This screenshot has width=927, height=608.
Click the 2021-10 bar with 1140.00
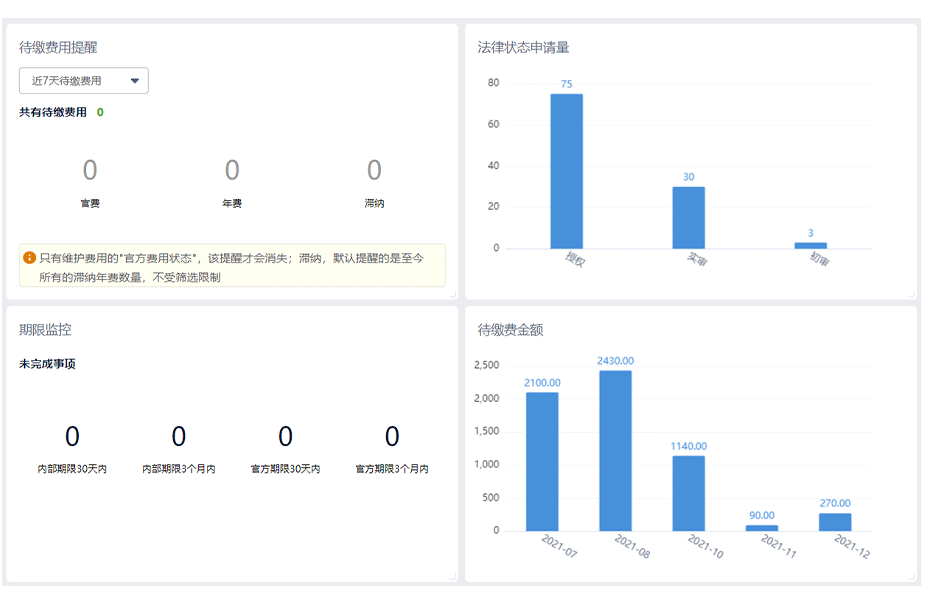pyautogui.click(x=688, y=493)
